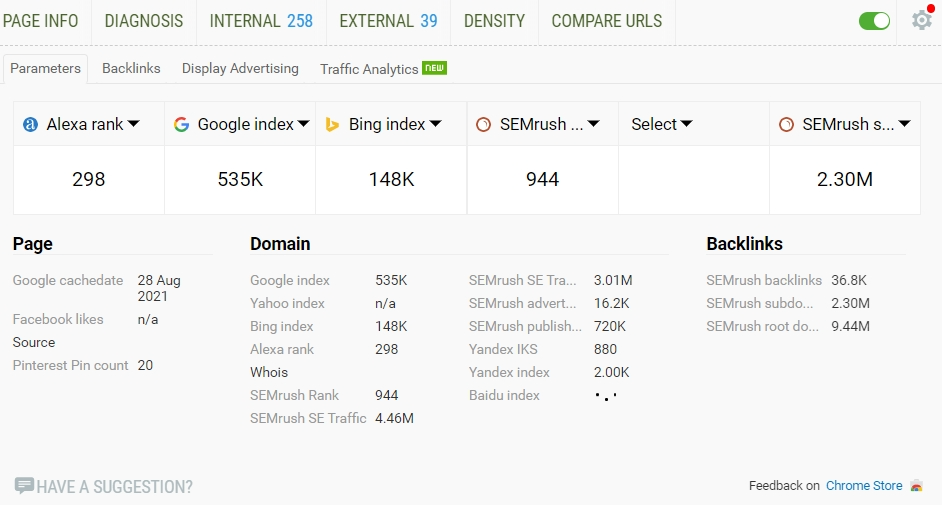Open the EXTERNAL 39 links tab
This screenshot has height=505, width=942.
pyautogui.click(x=388, y=21)
